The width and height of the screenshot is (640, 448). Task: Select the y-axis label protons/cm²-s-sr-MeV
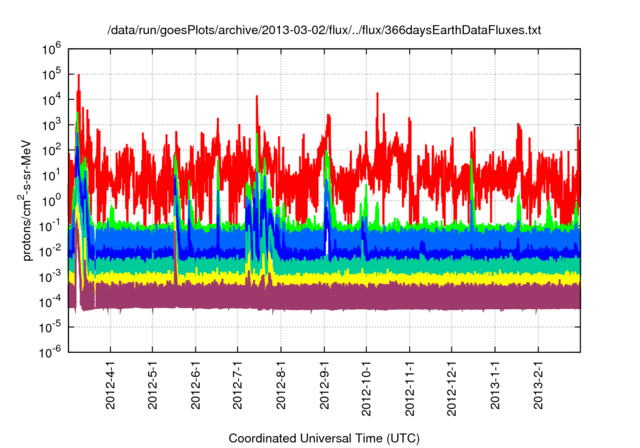point(26,200)
